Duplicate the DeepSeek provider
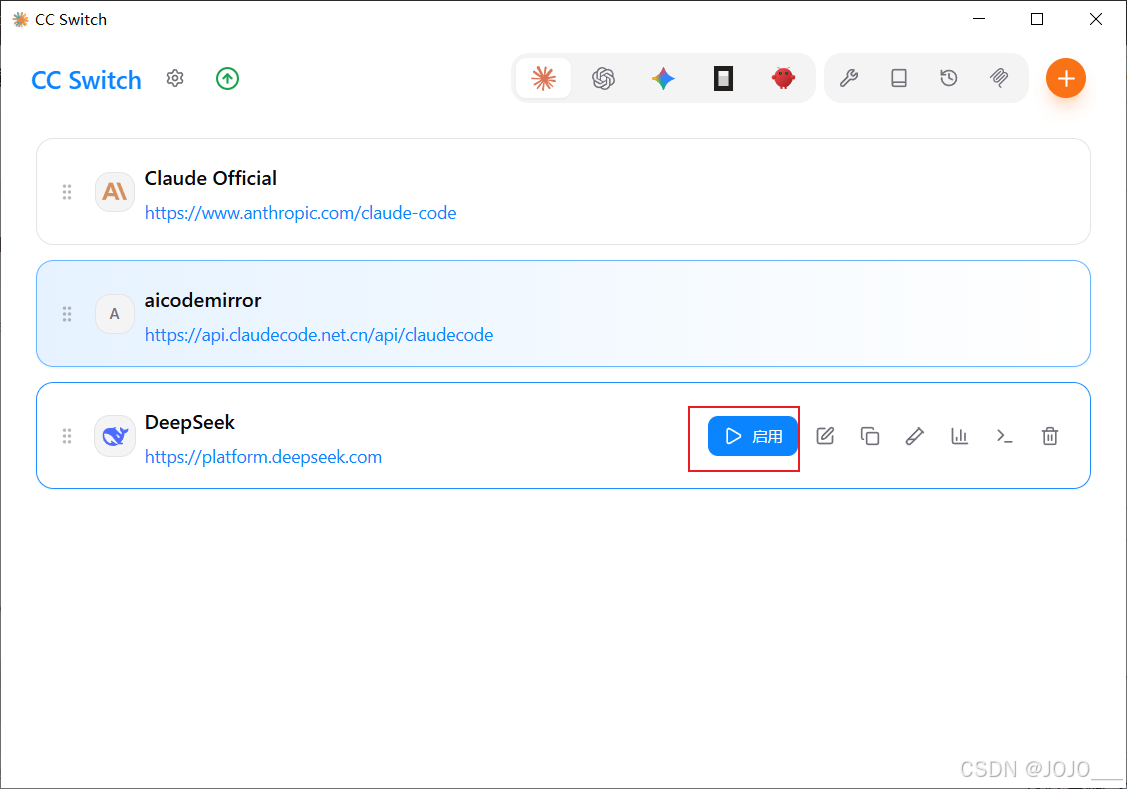This screenshot has height=789, width=1127. tap(870, 436)
